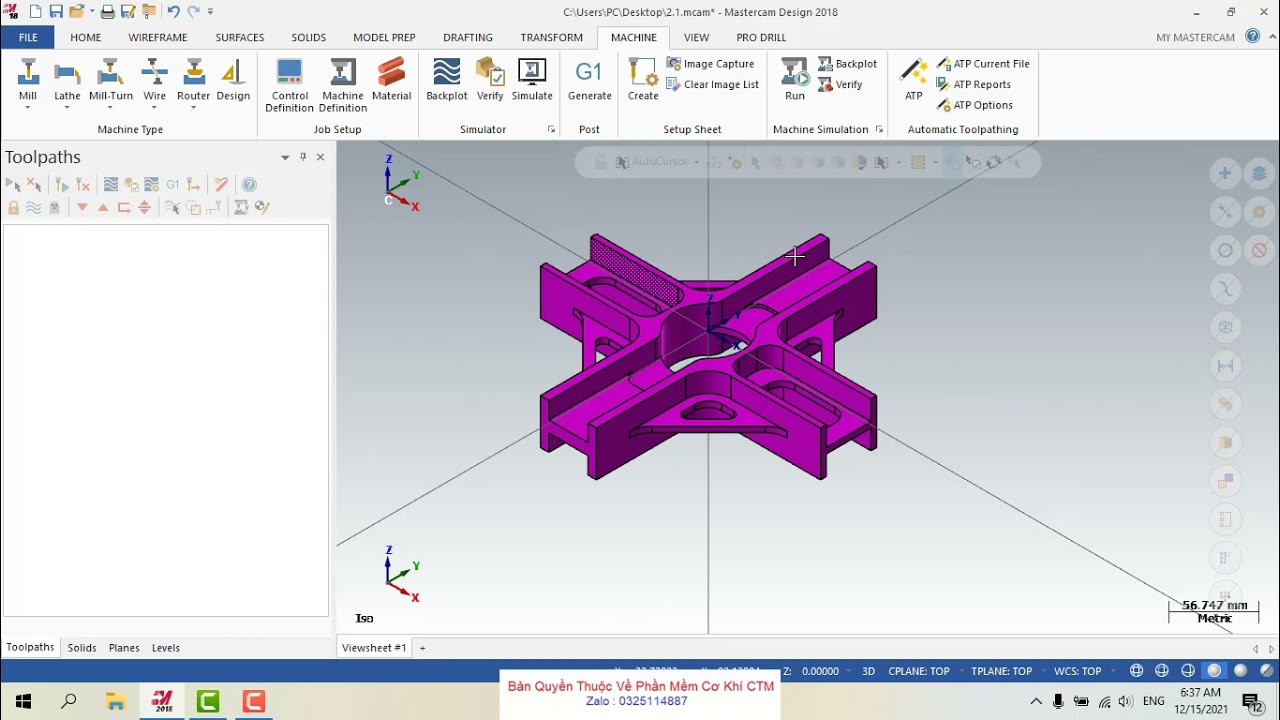
Task: Click Select all operations in Toolpaths panel
Action: click(x=13, y=185)
